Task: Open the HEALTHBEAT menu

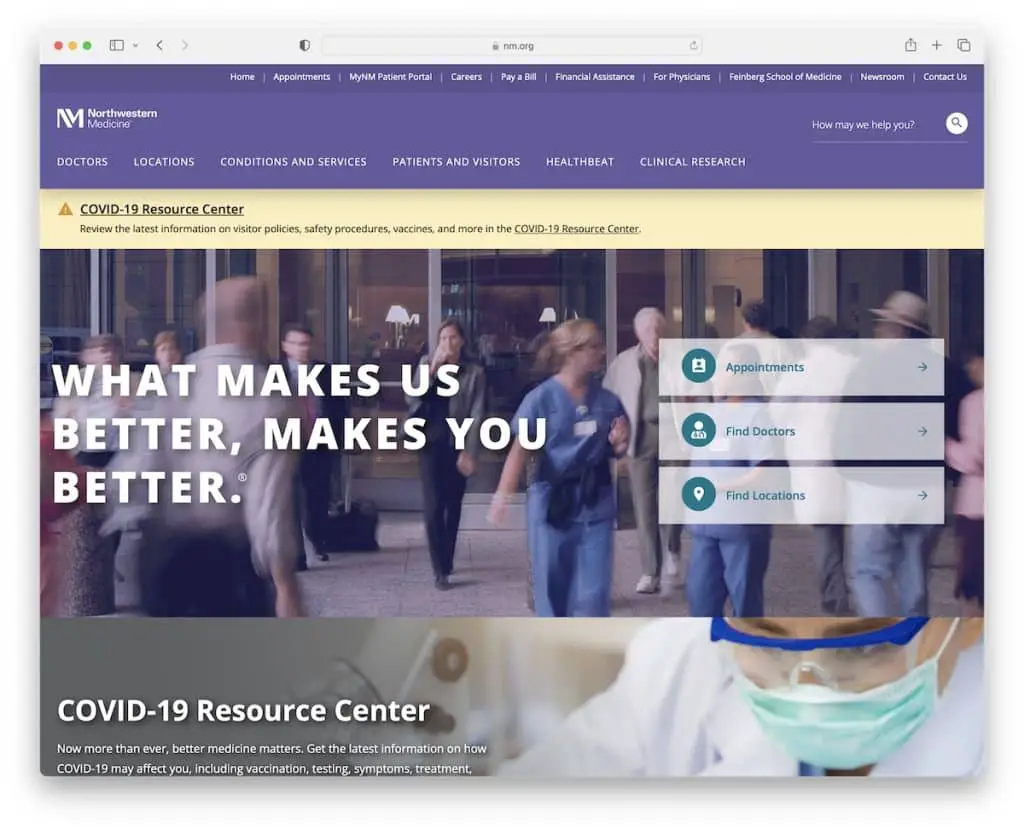Action: [x=580, y=161]
